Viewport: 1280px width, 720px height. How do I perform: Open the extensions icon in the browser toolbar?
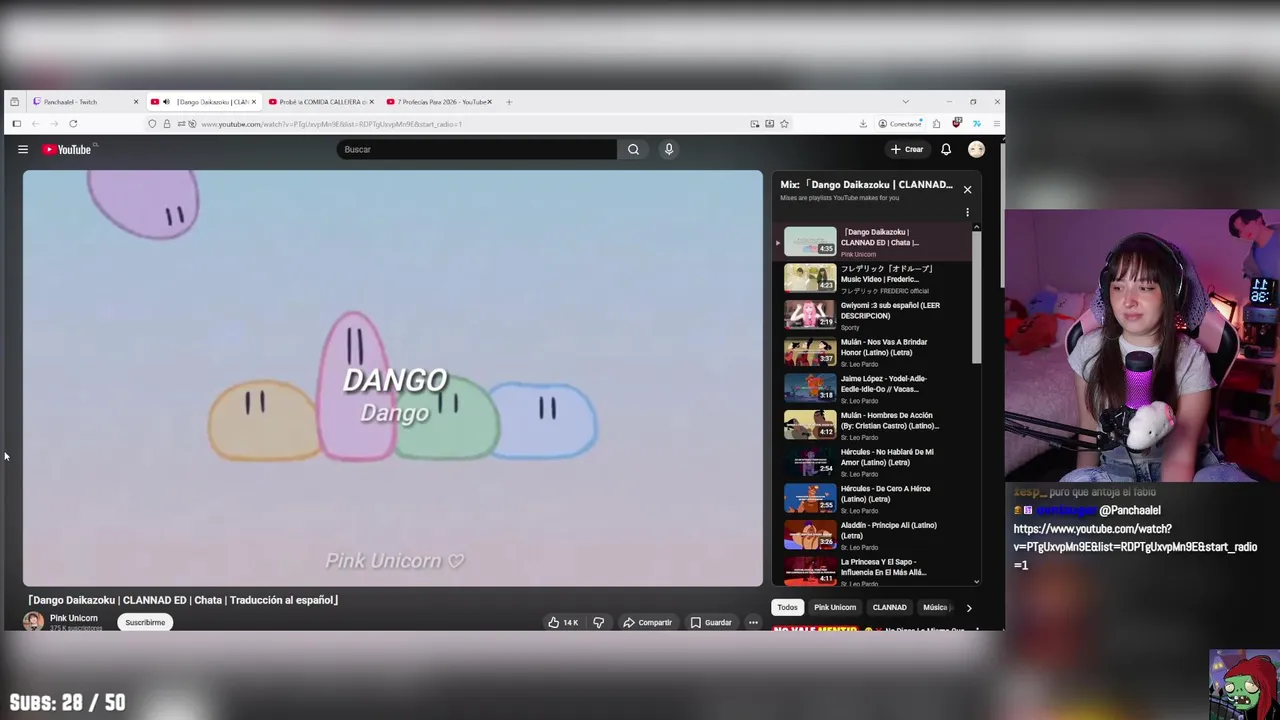936,124
